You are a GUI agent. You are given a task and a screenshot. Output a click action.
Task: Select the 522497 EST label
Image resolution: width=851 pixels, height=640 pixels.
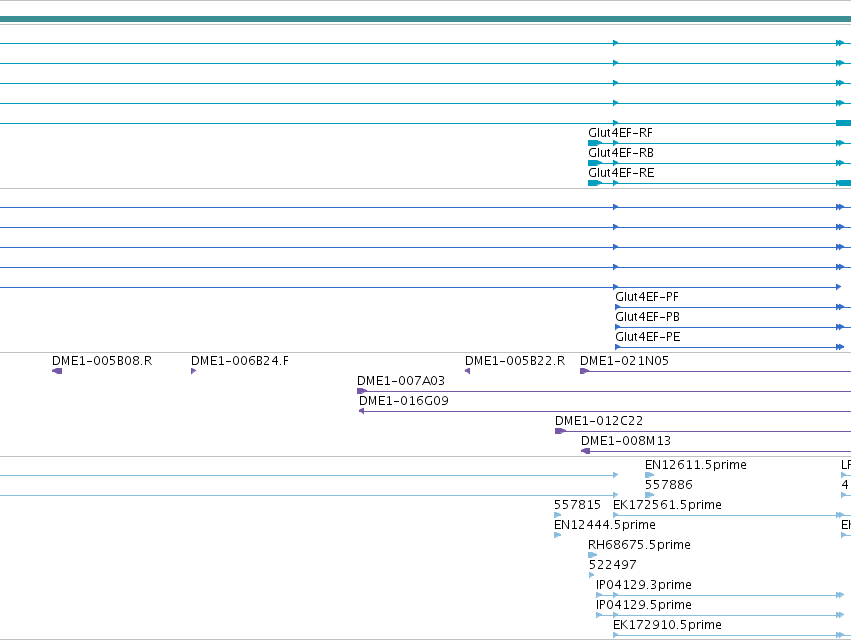click(x=613, y=565)
